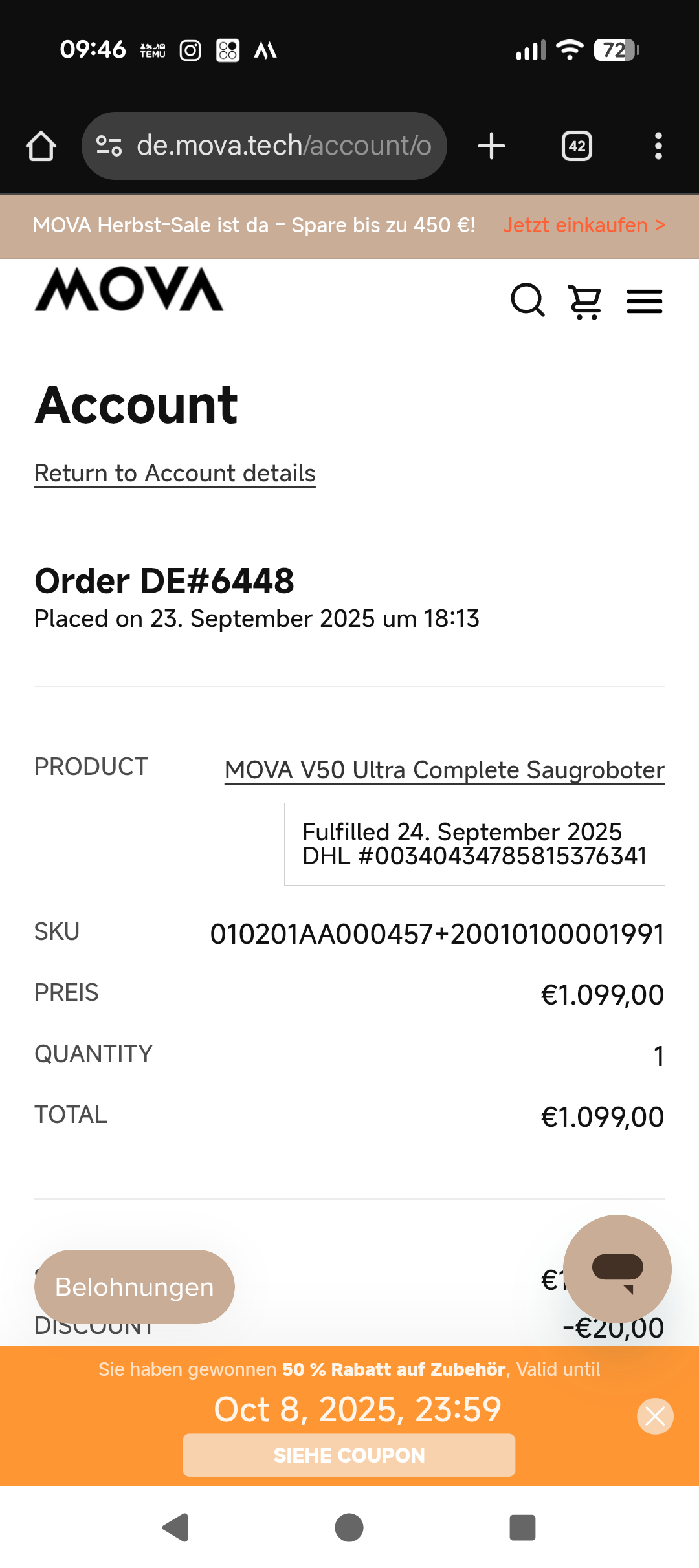The image size is (699, 1568).
Task: Open a new tab with plus icon
Action: 491,146
